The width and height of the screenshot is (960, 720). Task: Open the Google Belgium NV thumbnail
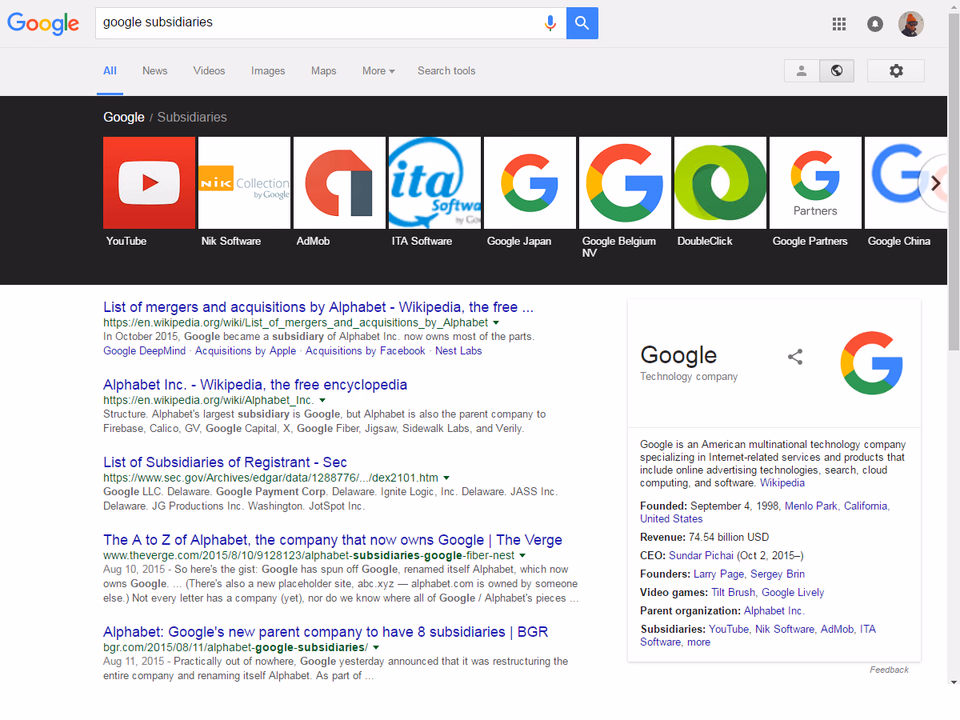[x=625, y=182]
